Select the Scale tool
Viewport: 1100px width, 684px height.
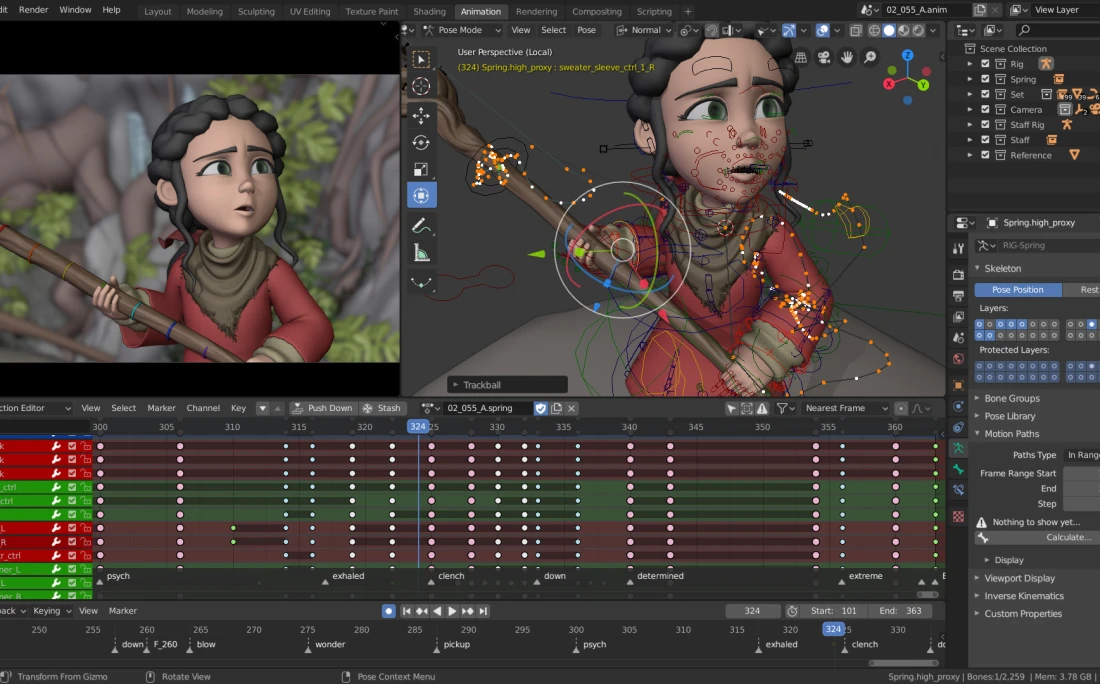pyautogui.click(x=421, y=168)
